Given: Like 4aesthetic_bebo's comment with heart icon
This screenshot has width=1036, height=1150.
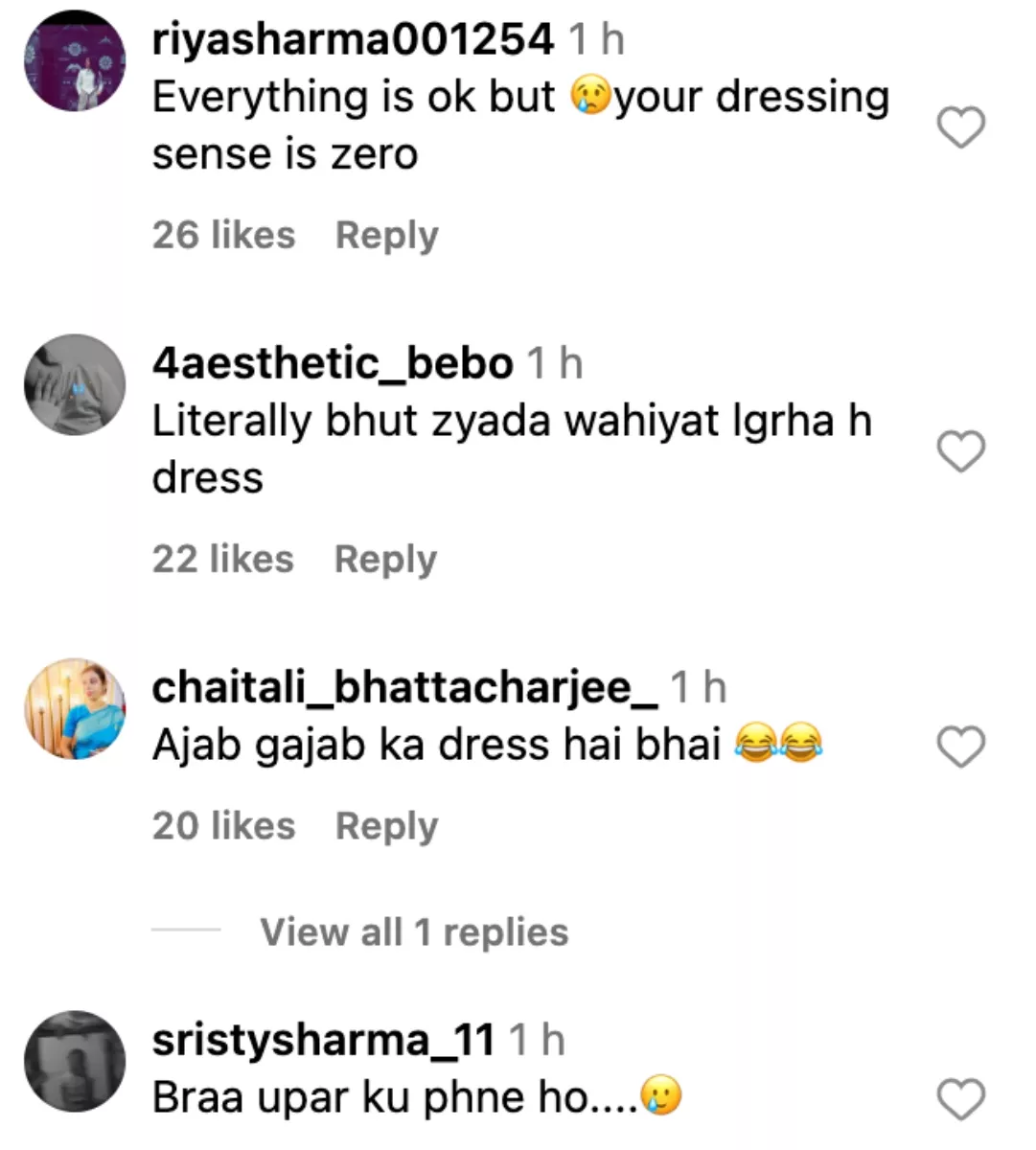Looking at the screenshot, I should [960, 451].
